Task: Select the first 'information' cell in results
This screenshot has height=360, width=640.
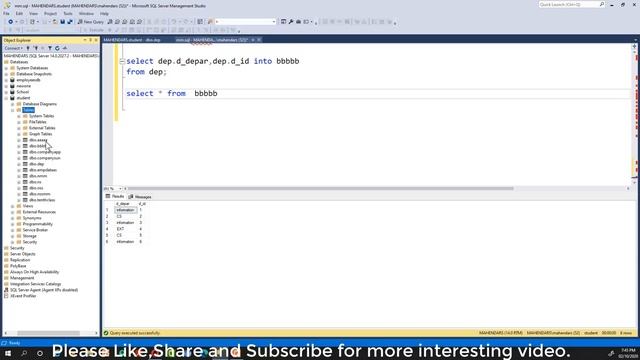Action: 125,210
